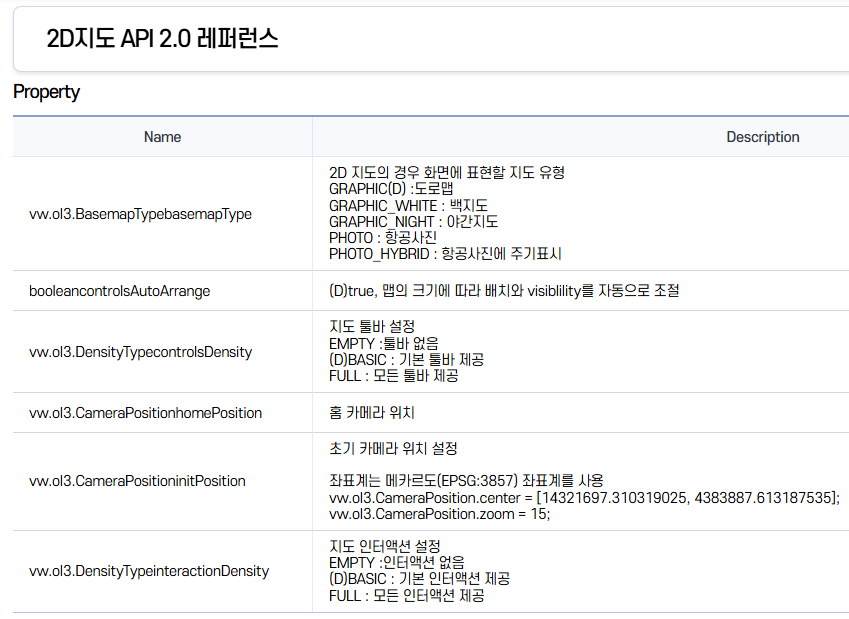Click the page title '2D지도 API 2.0 레퍼런스'
Viewport: 849px width, 619px height.
pos(162,38)
